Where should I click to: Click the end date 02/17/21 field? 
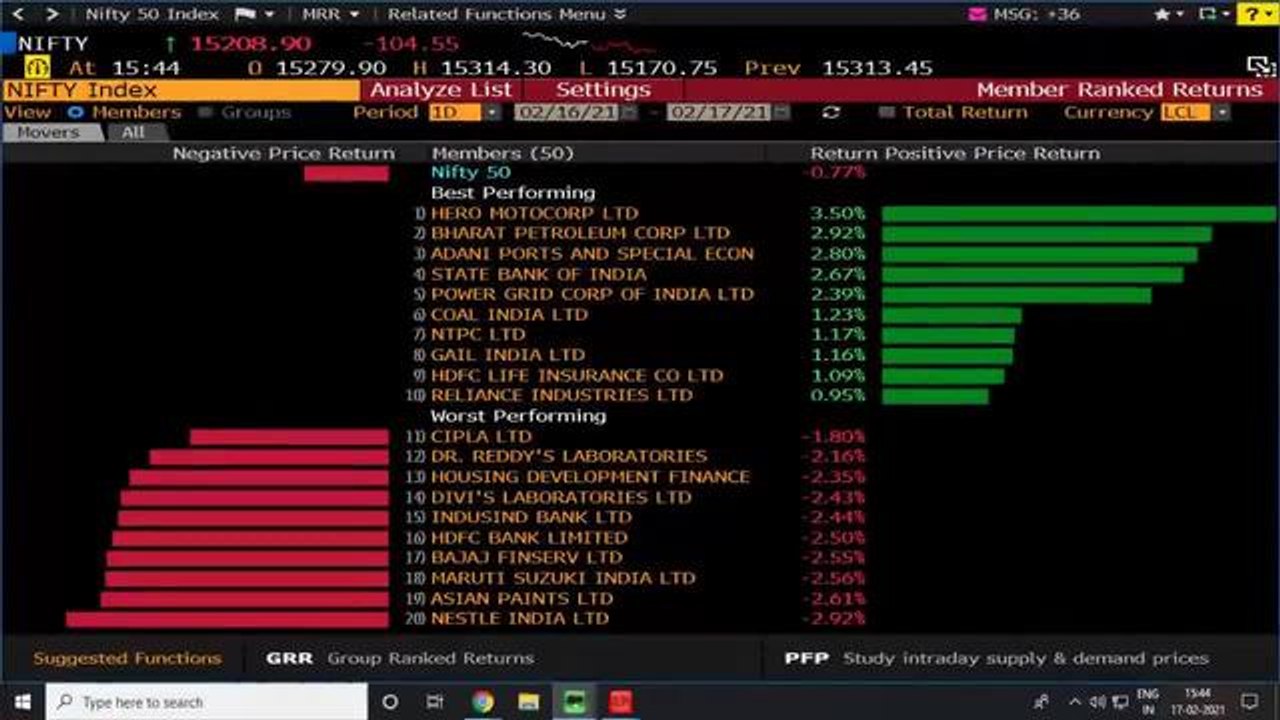720,112
